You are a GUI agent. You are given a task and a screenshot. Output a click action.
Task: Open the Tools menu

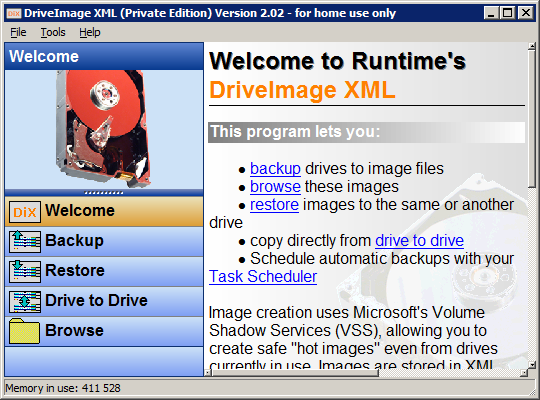pyautogui.click(x=53, y=32)
